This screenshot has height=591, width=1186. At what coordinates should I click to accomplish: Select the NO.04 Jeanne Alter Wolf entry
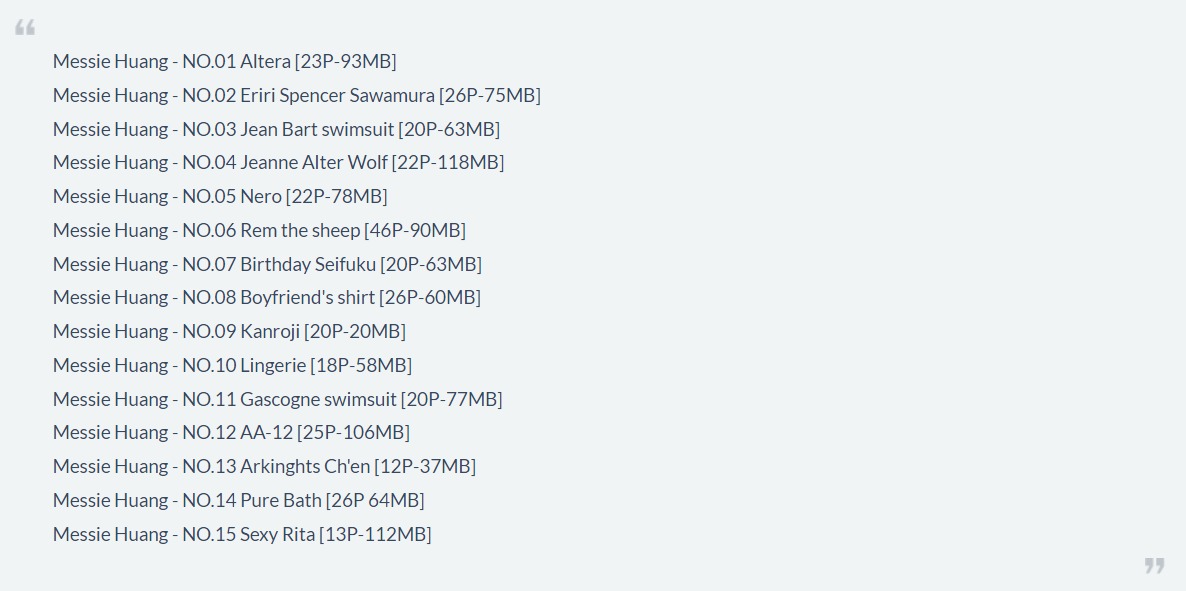[278, 163]
